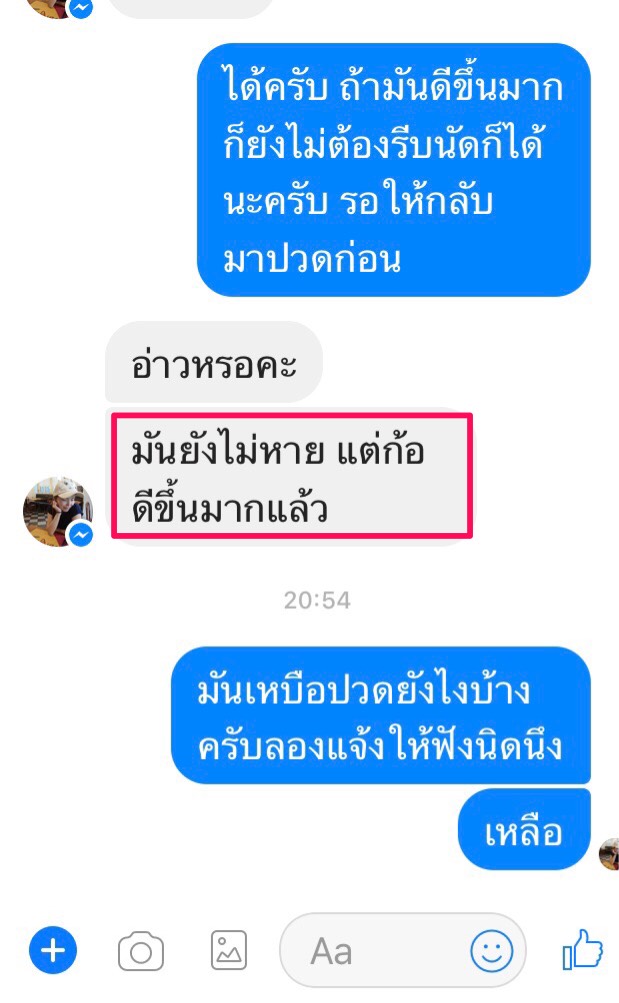Tap the sender's profile picture
Viewport: 619px width, 1003px height.
(x=58, y=511)
